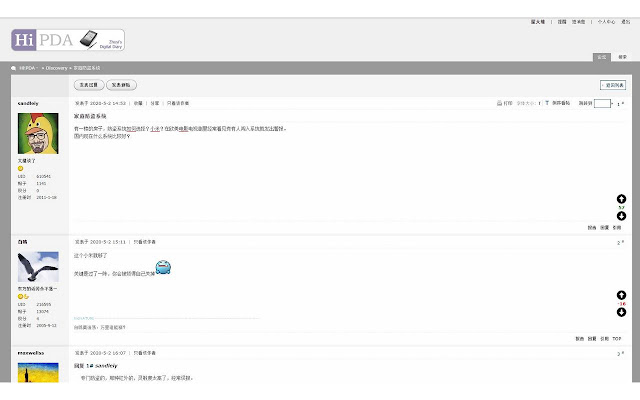
Task: Click the username maxwellss
Action: [x=31, y=353]
